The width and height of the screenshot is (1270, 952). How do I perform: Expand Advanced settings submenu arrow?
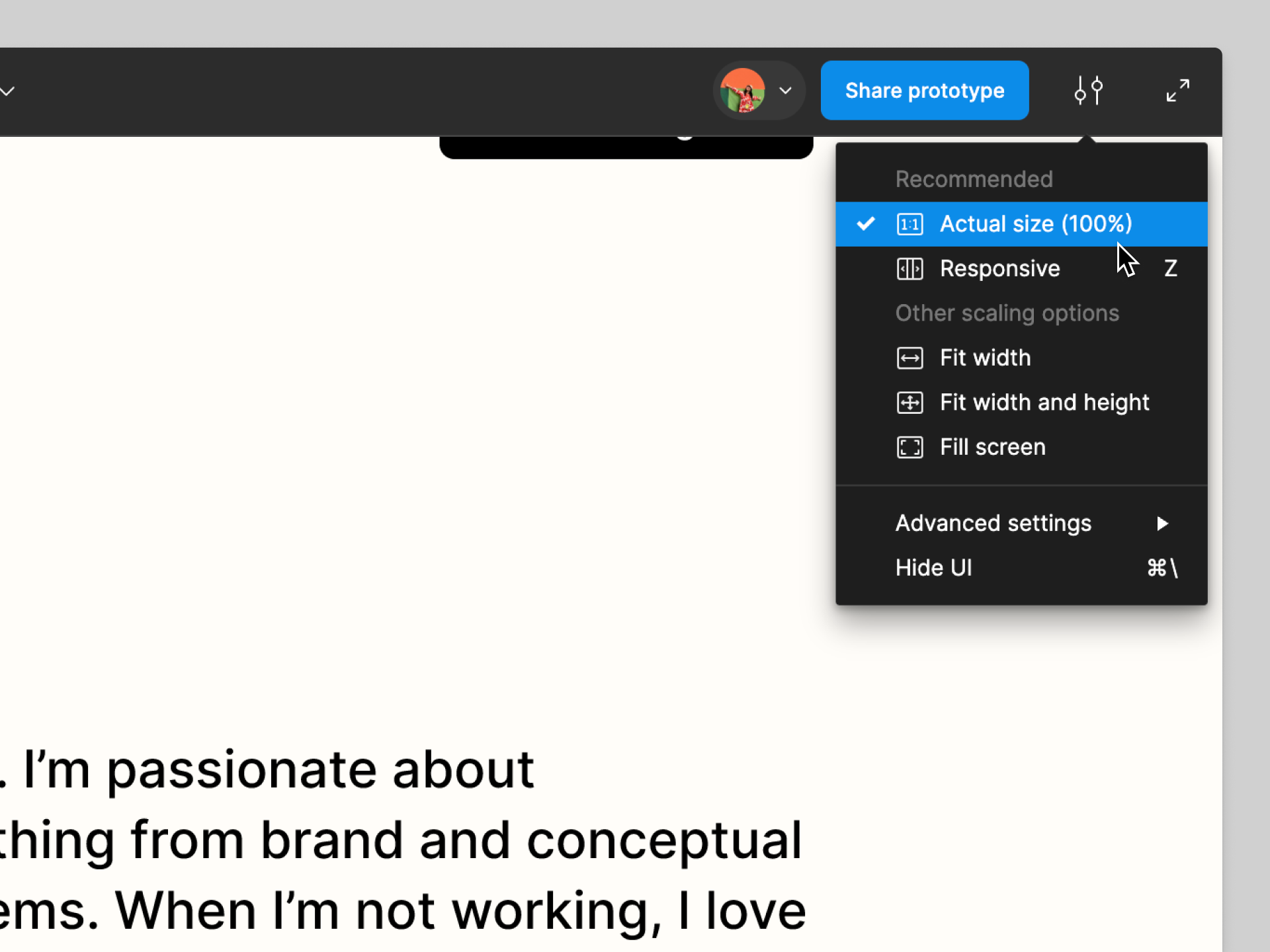(x=1162, y=524)
